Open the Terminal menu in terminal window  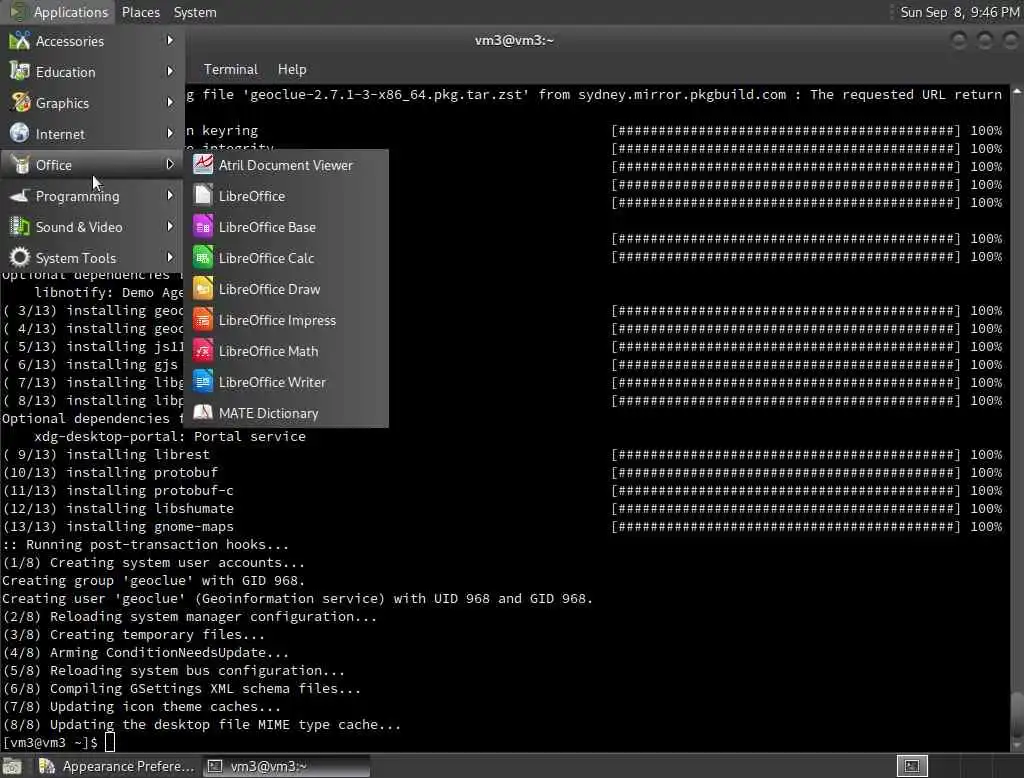pyautogui.click(x=231, y=69)
